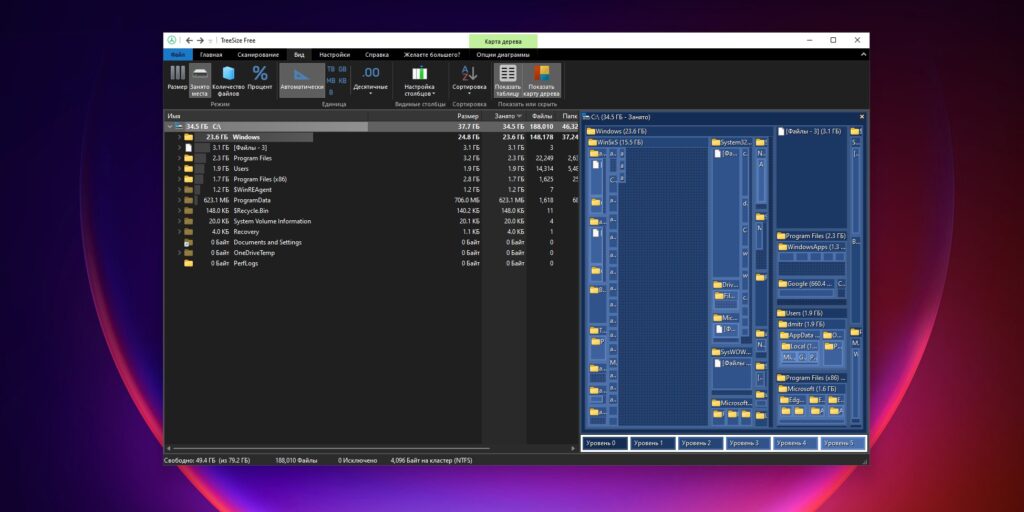Open the Настройки ribbon tab
This screenshot has width=1024, height=512.
tap(334, 55)
